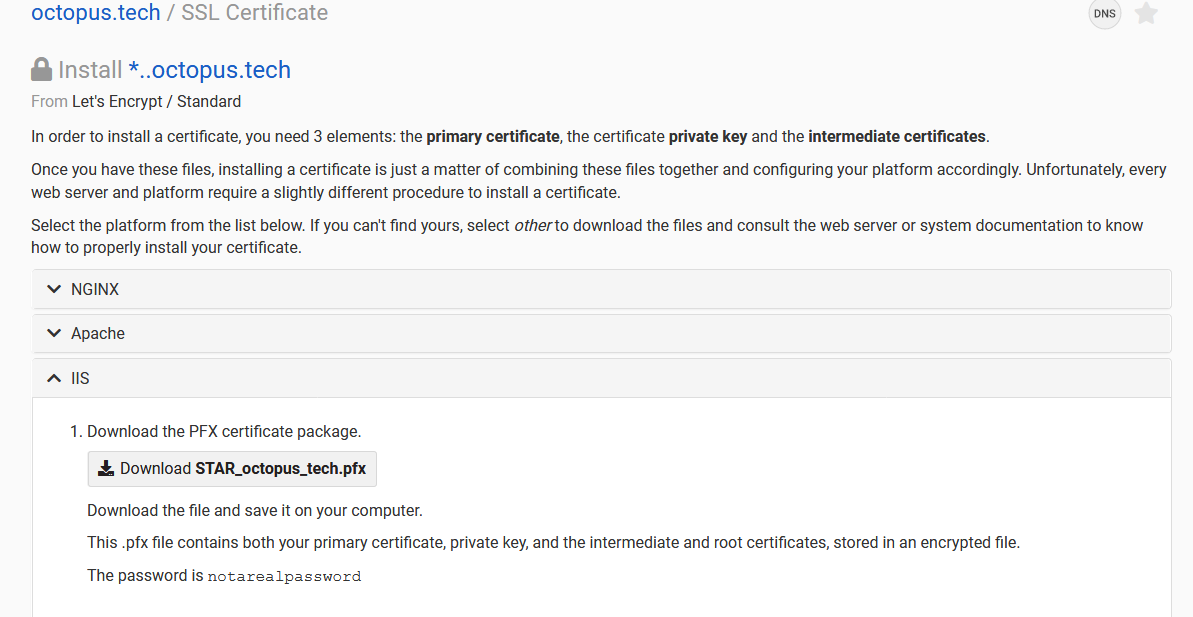
Task: Click the chevron icon on the Apache panel
Action: 53,333
